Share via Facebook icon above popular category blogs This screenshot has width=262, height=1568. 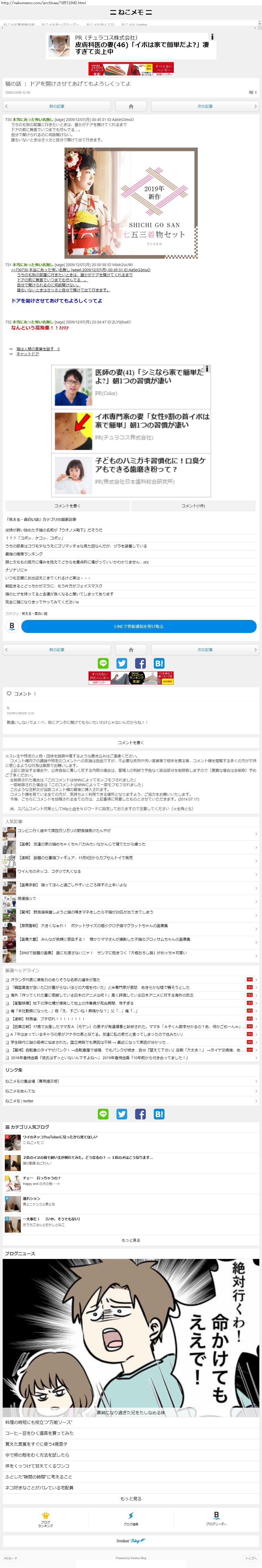click(x=140, y=1114)
